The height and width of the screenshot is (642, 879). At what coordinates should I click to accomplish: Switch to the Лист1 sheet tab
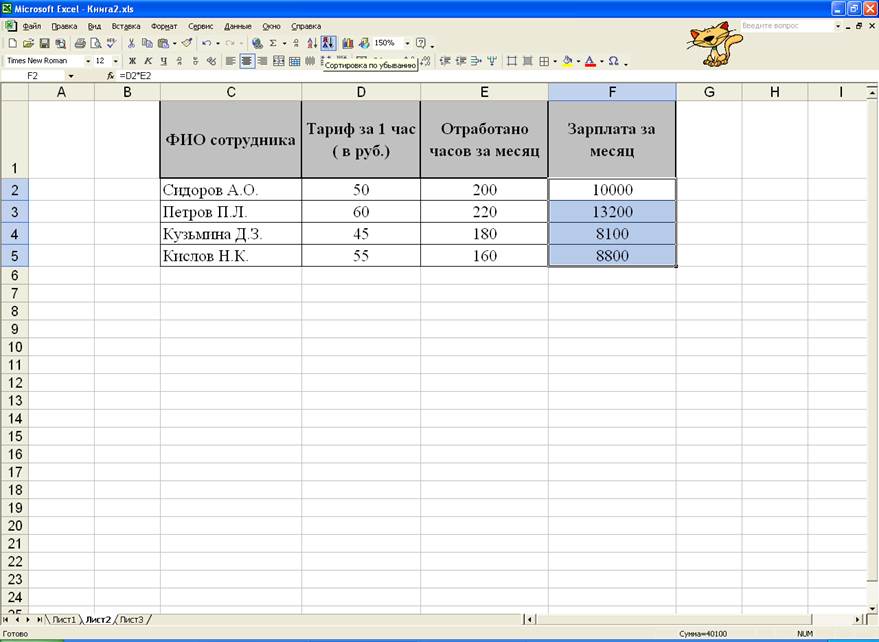coord(64,620)
